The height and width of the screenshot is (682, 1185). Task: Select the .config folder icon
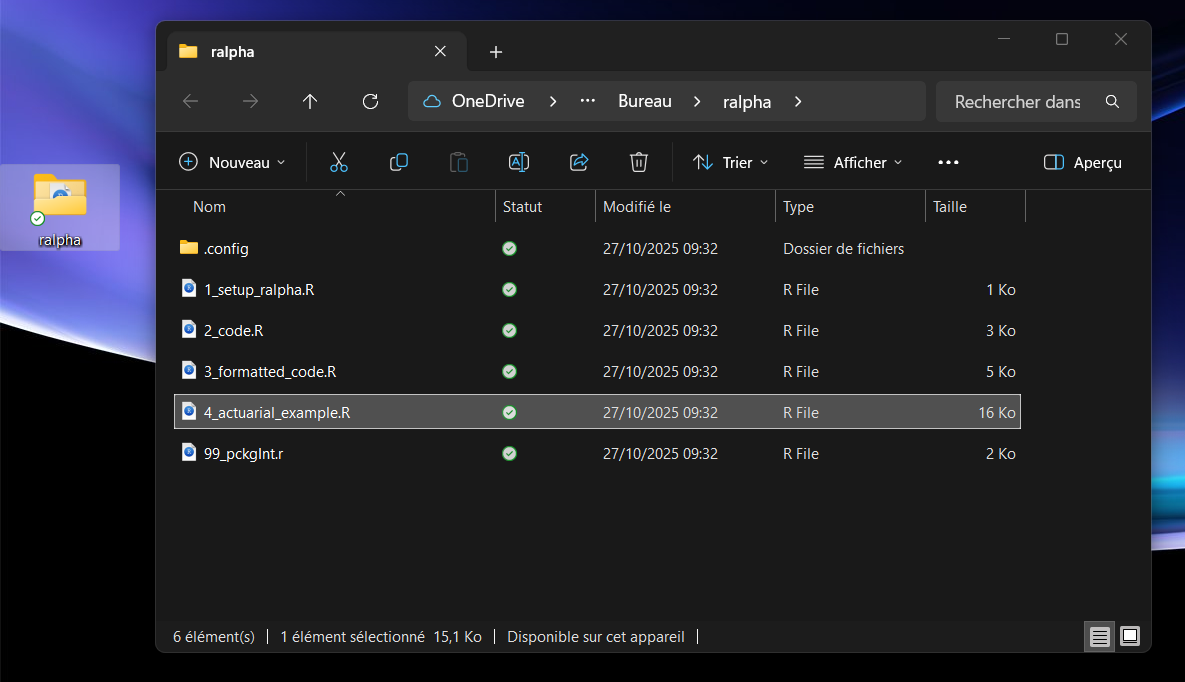189,248
